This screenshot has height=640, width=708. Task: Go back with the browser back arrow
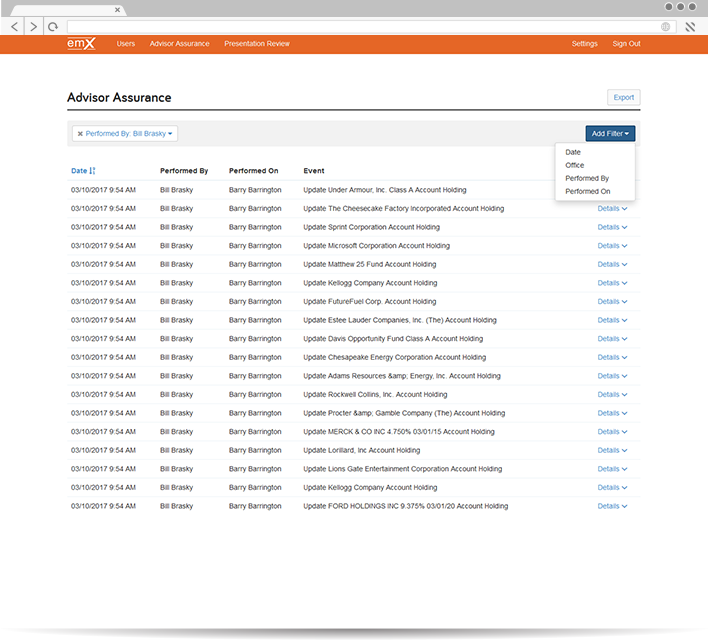tap(14, 27)
